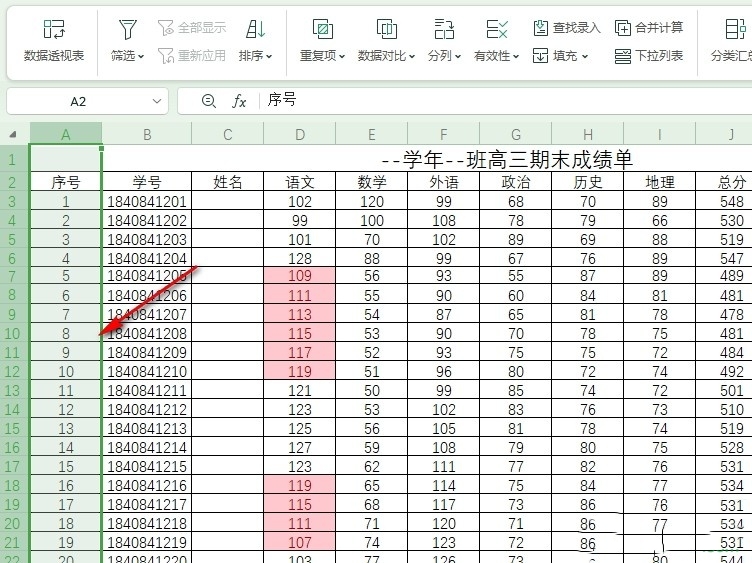The height and width of the screenshot is (563, 752).
Task: Click the 政治 header cell
Action: click(x=516, y=182)
